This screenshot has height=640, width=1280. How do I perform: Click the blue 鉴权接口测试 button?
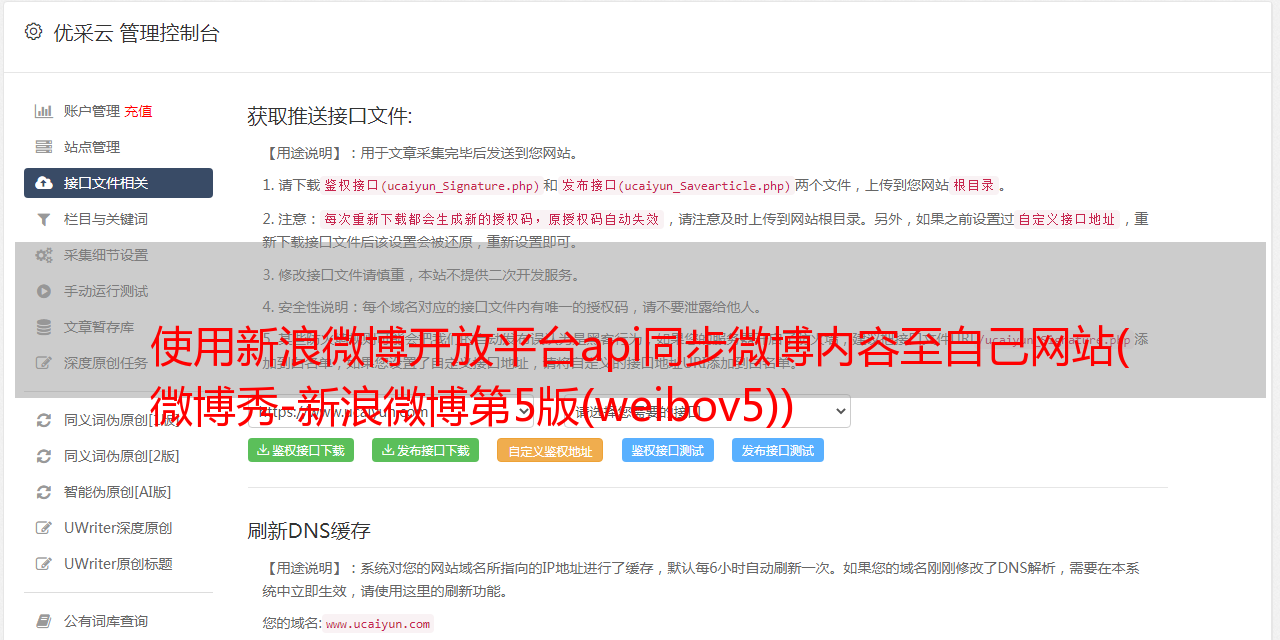pos(668,450)
